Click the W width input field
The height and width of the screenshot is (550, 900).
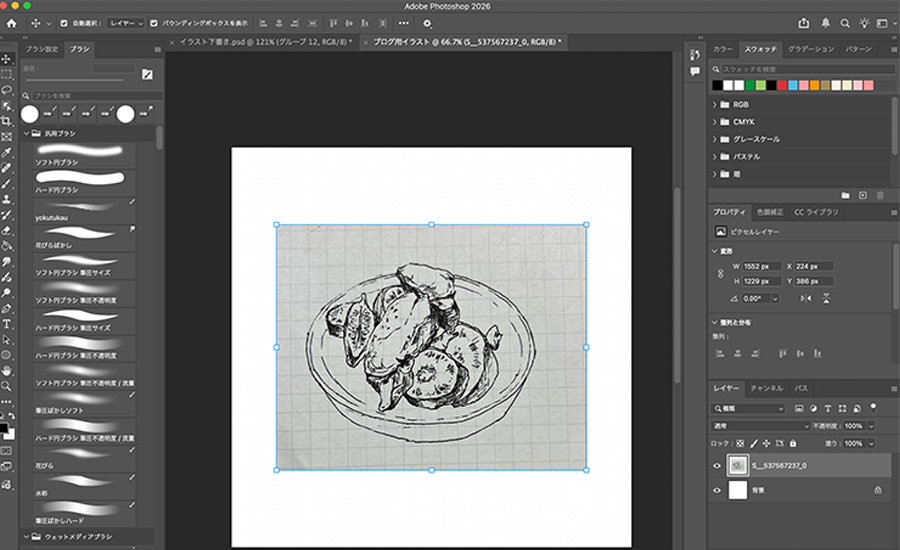(x=760, y=266)
